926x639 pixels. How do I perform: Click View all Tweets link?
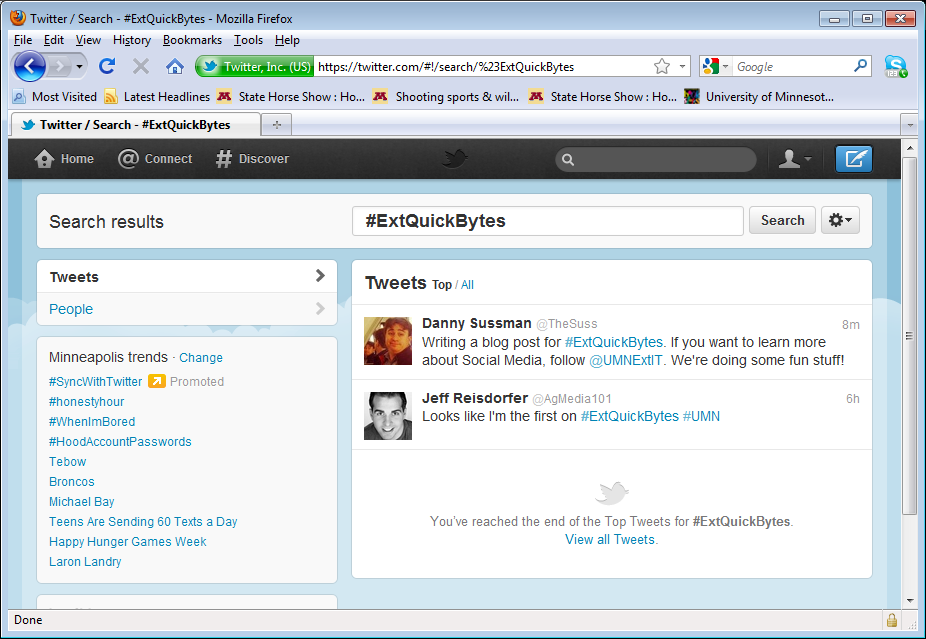tap(610, 539)
